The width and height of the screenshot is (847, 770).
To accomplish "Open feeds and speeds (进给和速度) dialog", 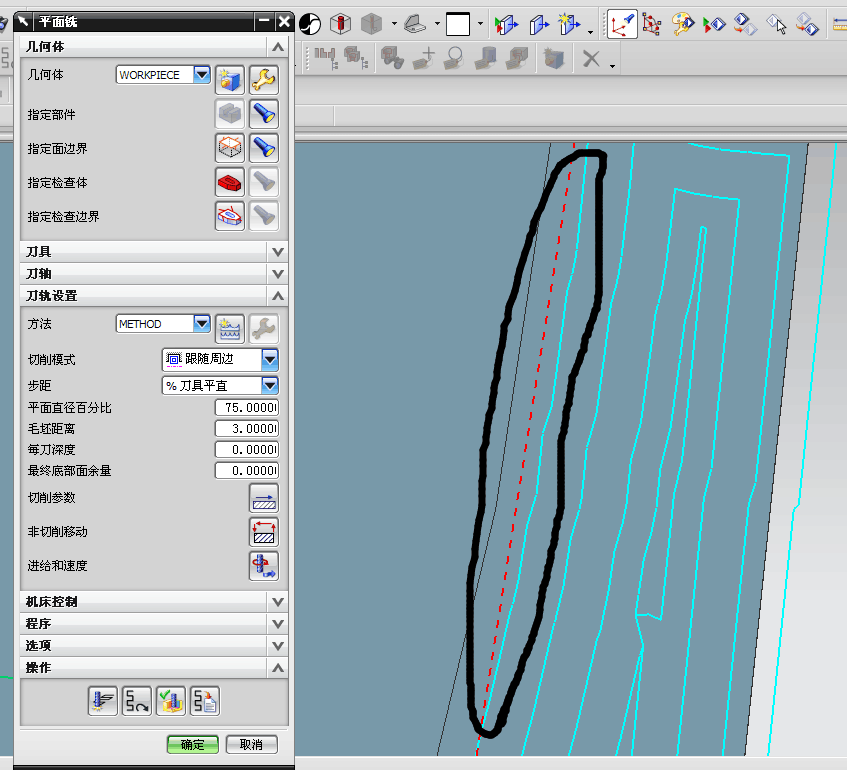I will coord(264,566).
